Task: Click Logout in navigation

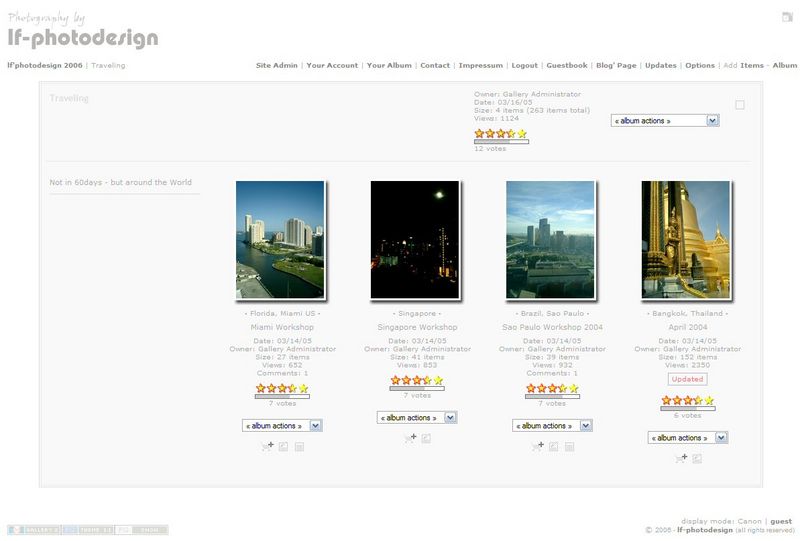Action: pos(524,65)
